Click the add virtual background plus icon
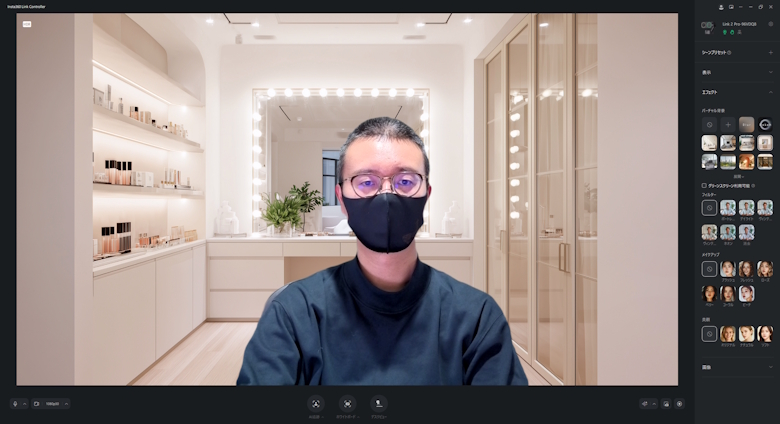 tap(728, 124)
